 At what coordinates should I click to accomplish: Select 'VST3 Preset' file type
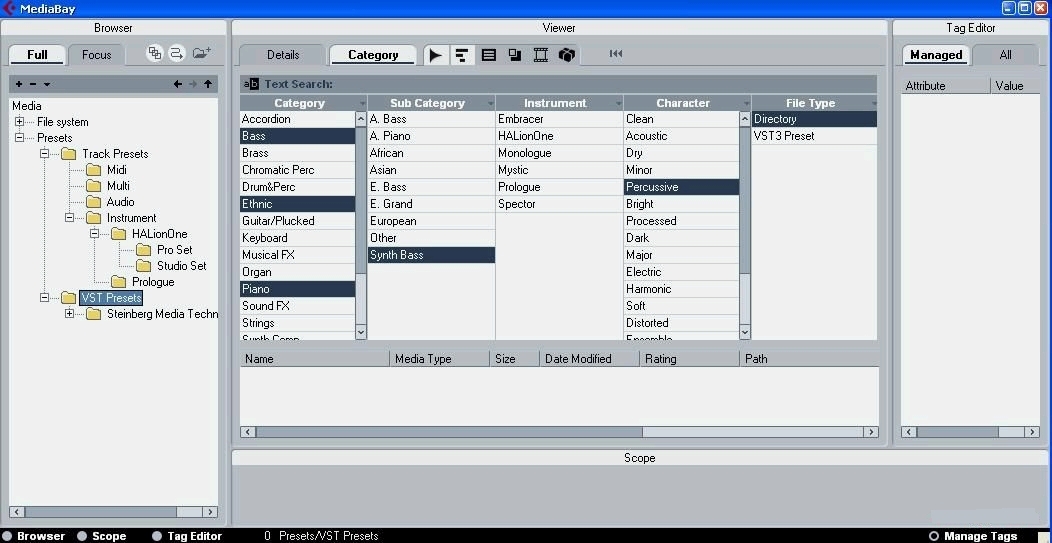click(x=814, y=136)
